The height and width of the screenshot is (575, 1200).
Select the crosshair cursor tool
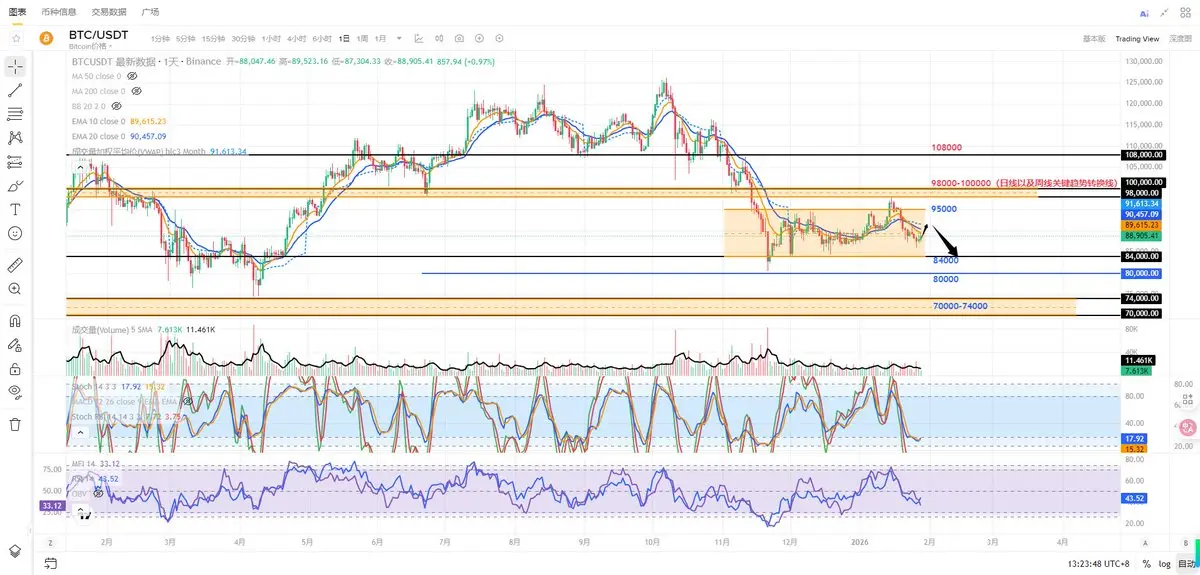point(15,66)
